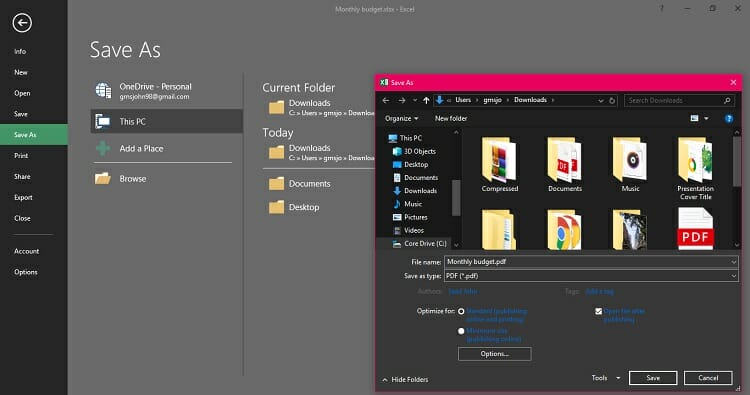Click the Cancel button in dialog

click(x=708, y=378)
